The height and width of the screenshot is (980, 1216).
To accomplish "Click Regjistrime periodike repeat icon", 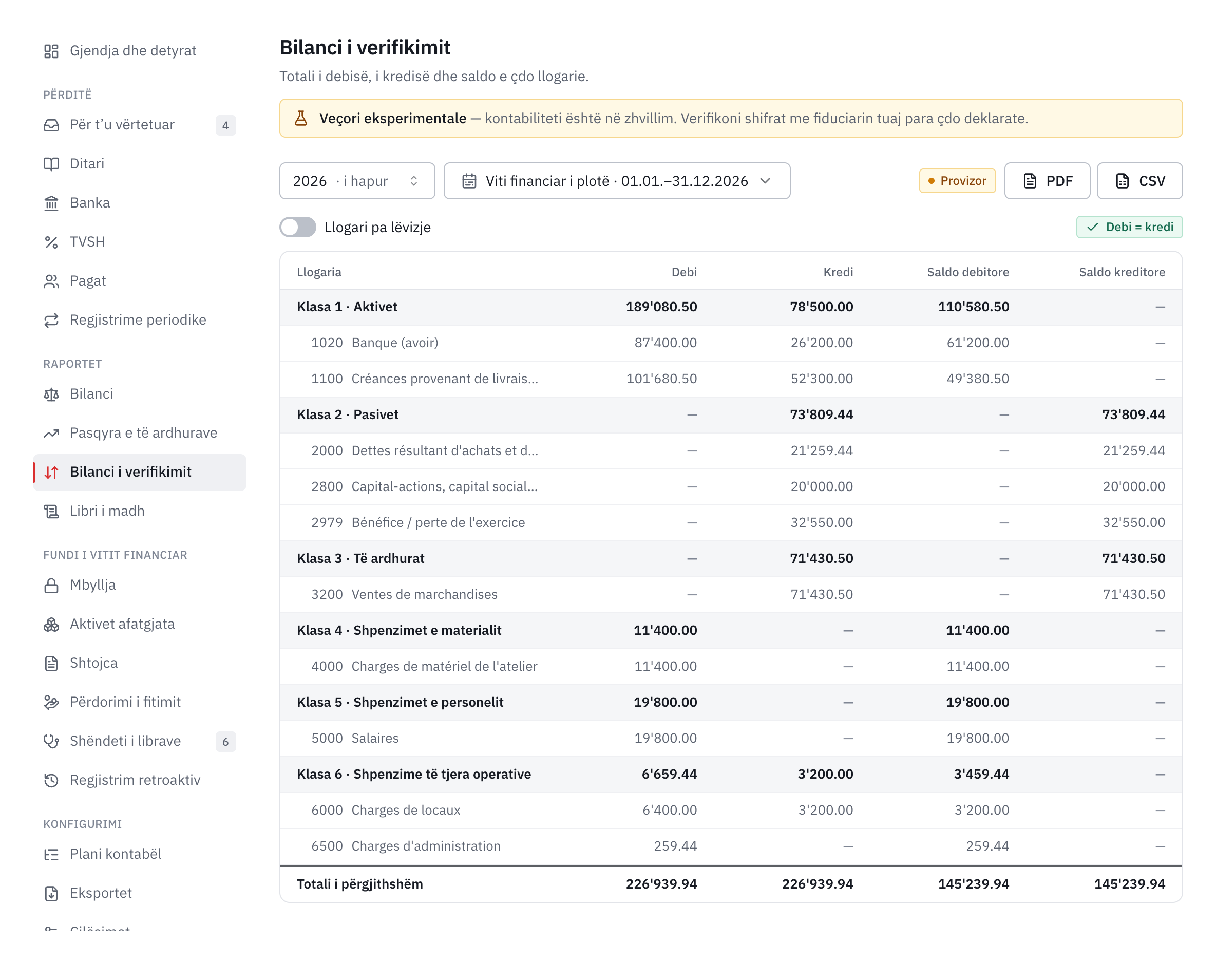I will click(x=51, y=320).
